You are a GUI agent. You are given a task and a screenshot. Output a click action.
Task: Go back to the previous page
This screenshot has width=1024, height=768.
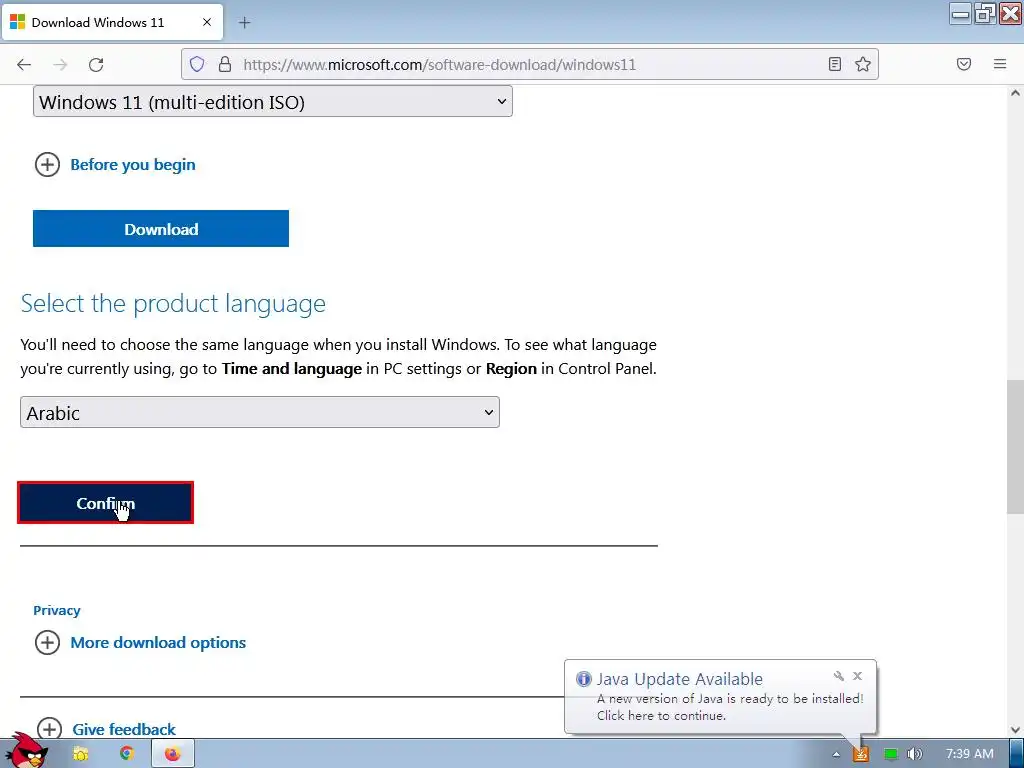tap(24, 64)
